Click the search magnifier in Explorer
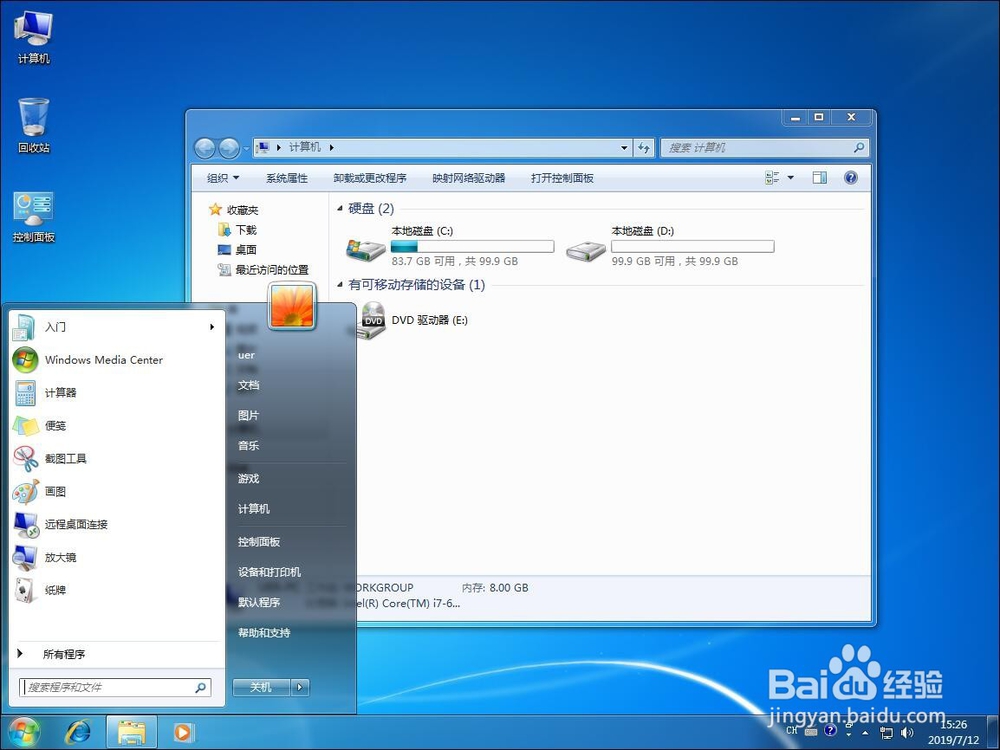This screenshot has height=750, width=1000. [x=859, y=148]
